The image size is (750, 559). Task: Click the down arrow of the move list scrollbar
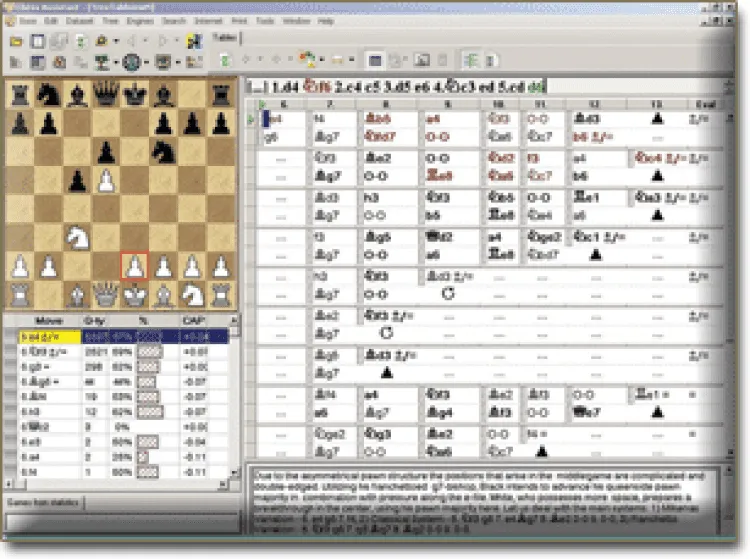click(234, 473)
